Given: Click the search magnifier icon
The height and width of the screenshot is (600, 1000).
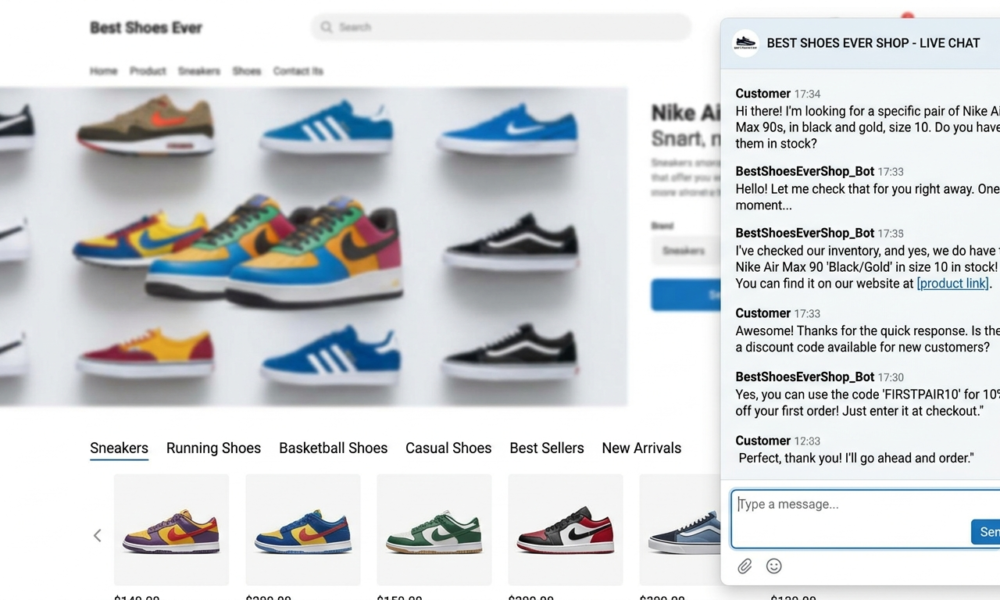Looking at the screenshot, I should coord(327,27).
